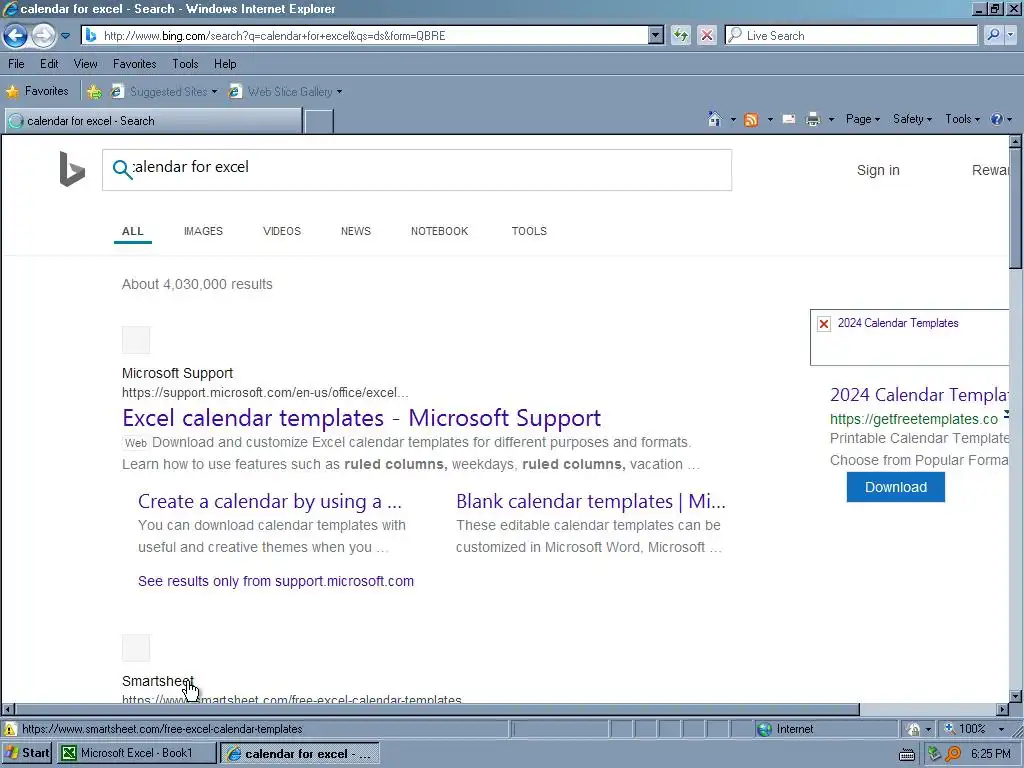Open the recent pages dropdown arrow
Image resolution: width=1024 pixels, height=768 pixels.
point(65,36)
